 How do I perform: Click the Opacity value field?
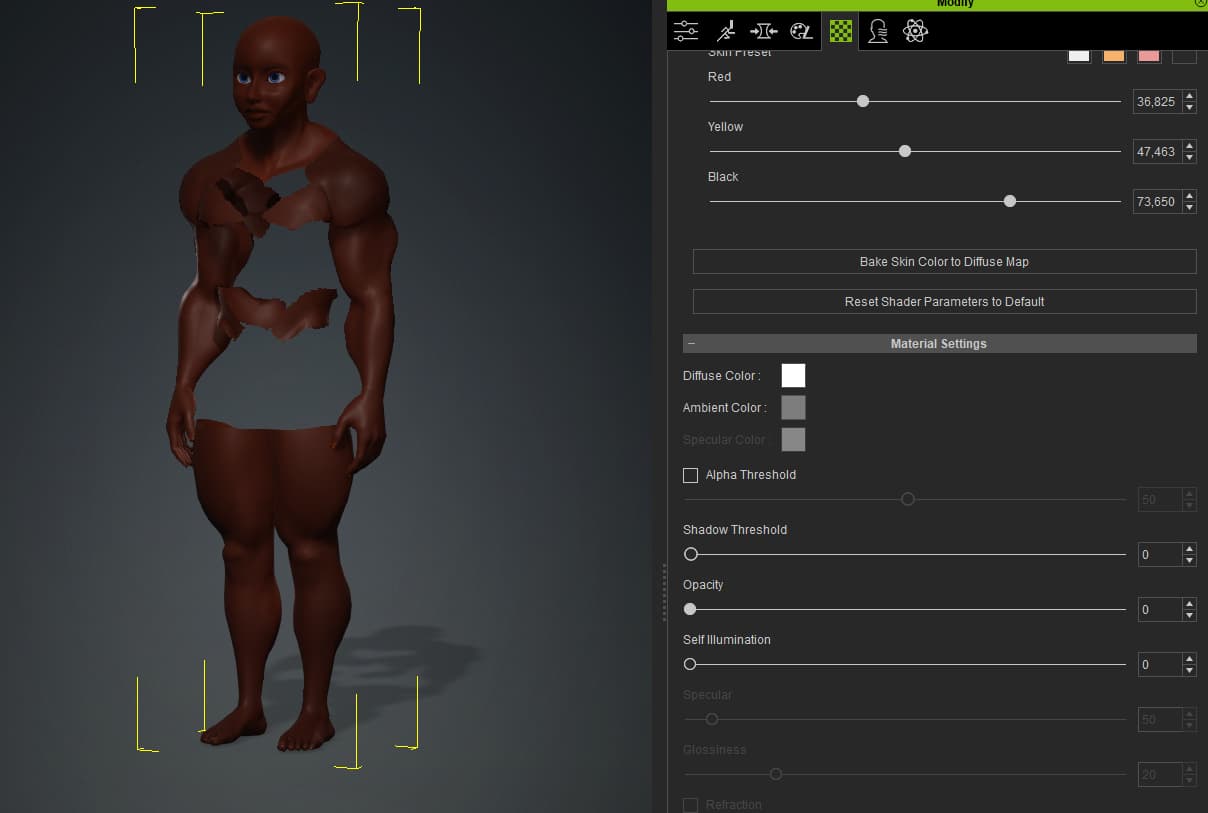click(1160, 609)
